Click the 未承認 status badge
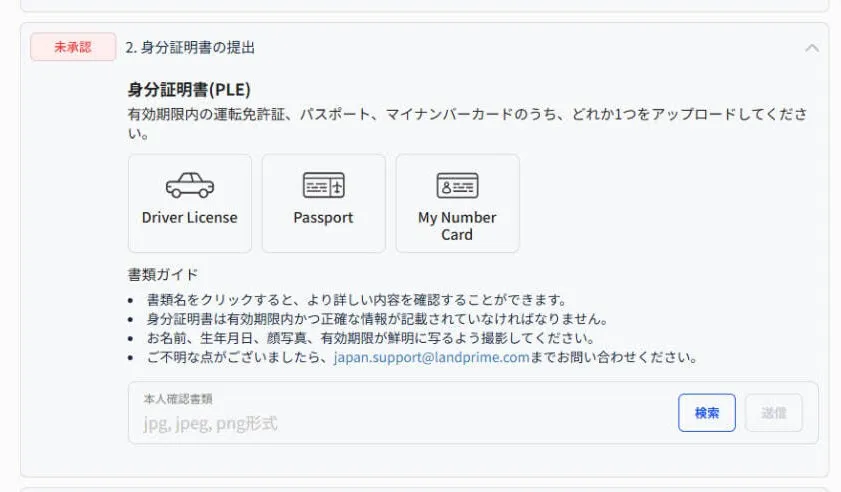 (73, 47)
